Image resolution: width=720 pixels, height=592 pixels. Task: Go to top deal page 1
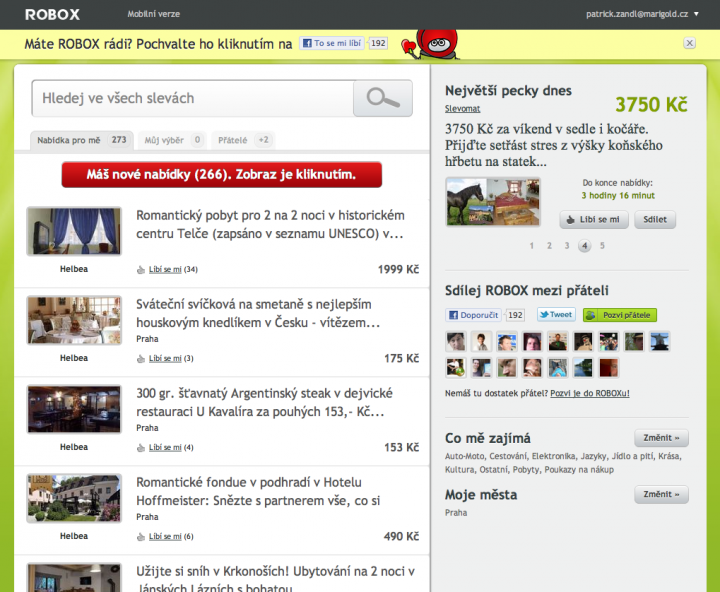532,246
